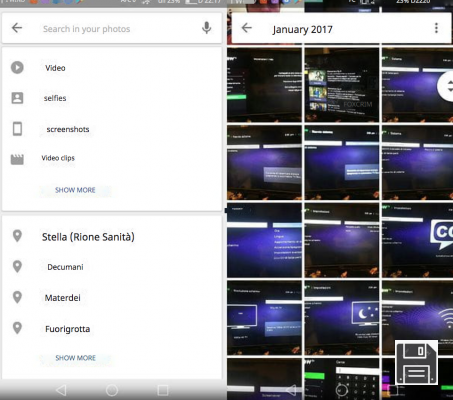Open the screenshots category

(x=112, y=129)
